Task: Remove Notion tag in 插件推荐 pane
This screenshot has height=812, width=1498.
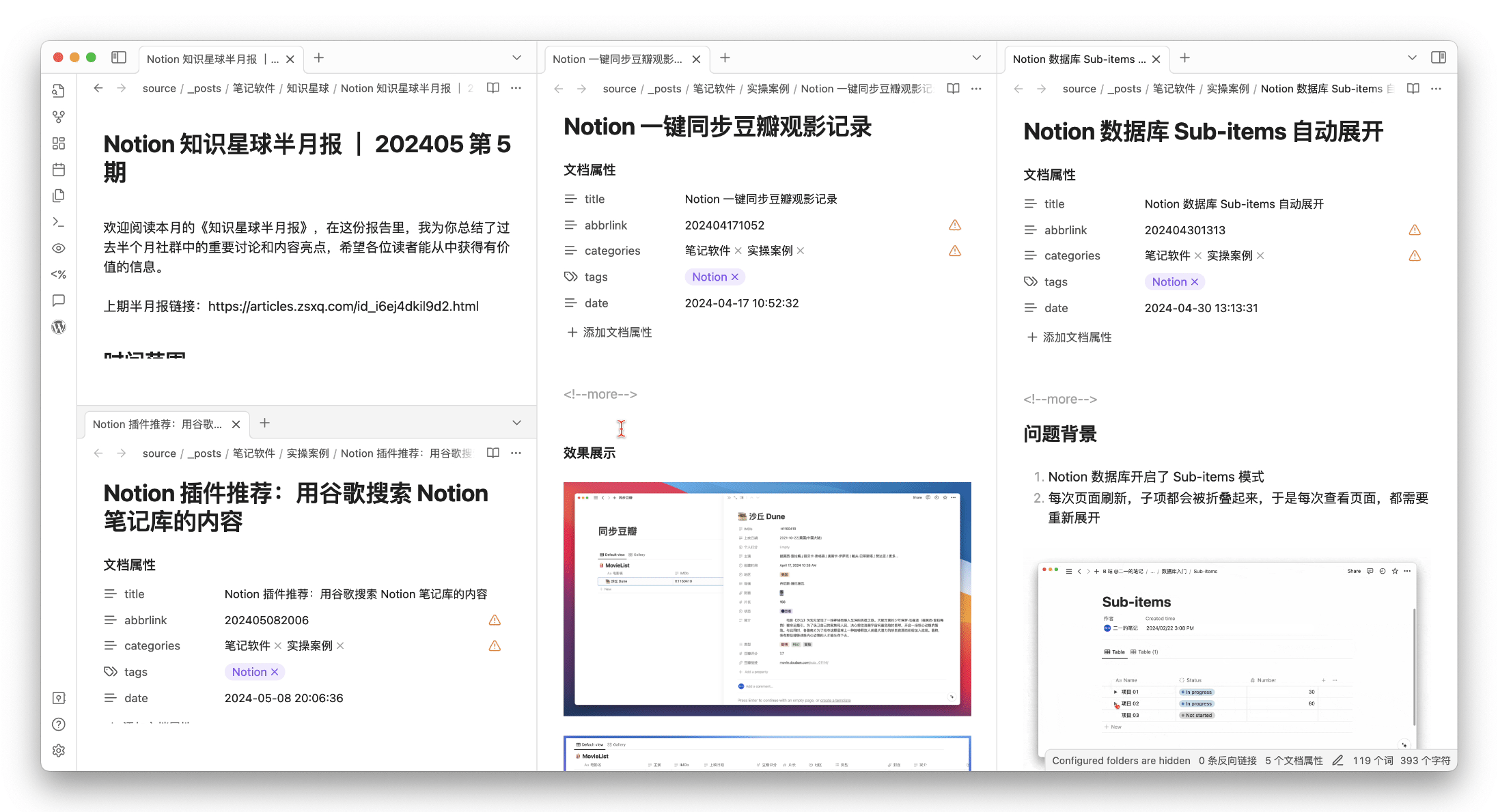Action: pyautogui.click(x=275, y=673)
